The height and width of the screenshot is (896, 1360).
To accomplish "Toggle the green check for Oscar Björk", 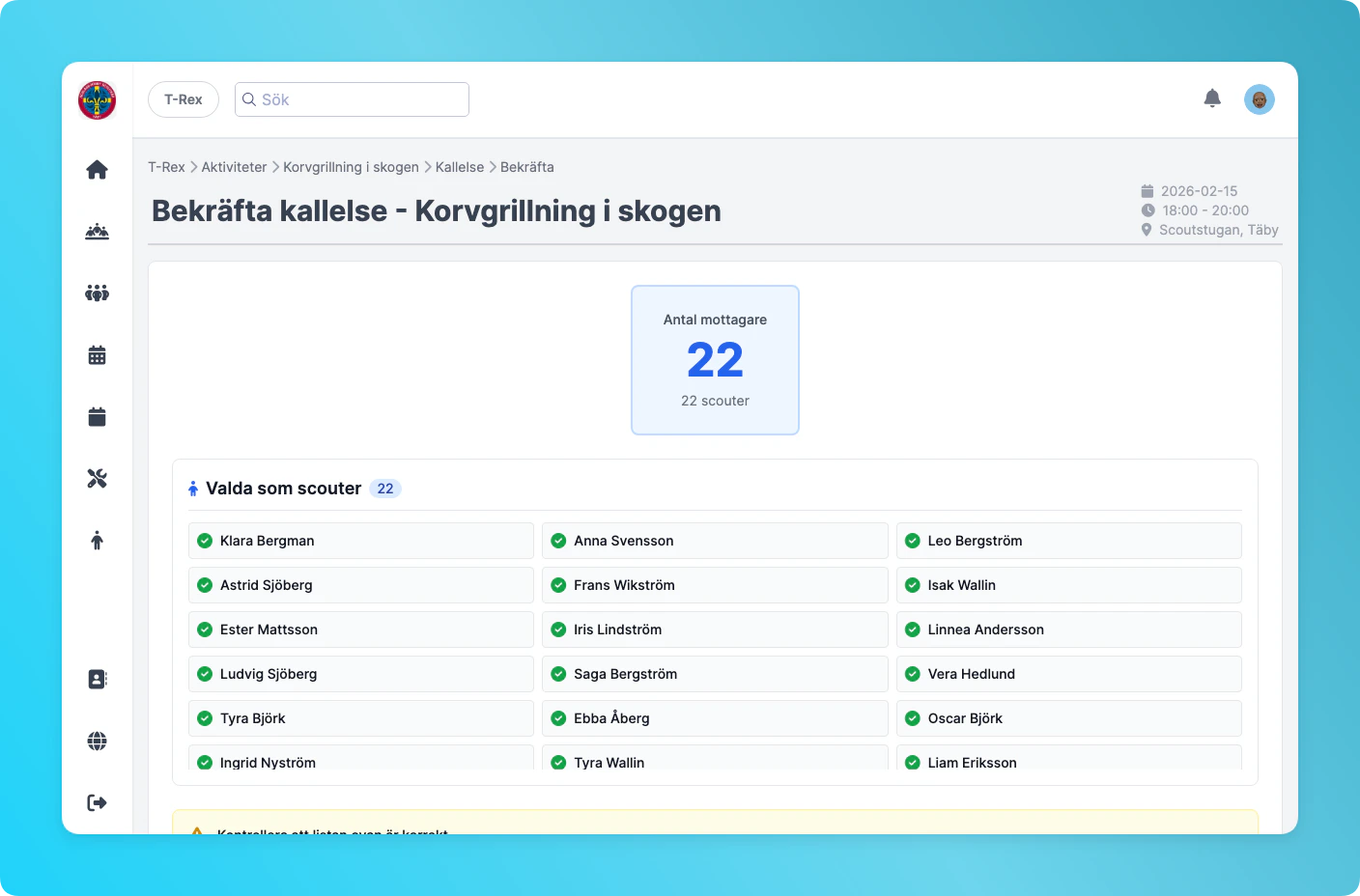I will click(912, 718).
